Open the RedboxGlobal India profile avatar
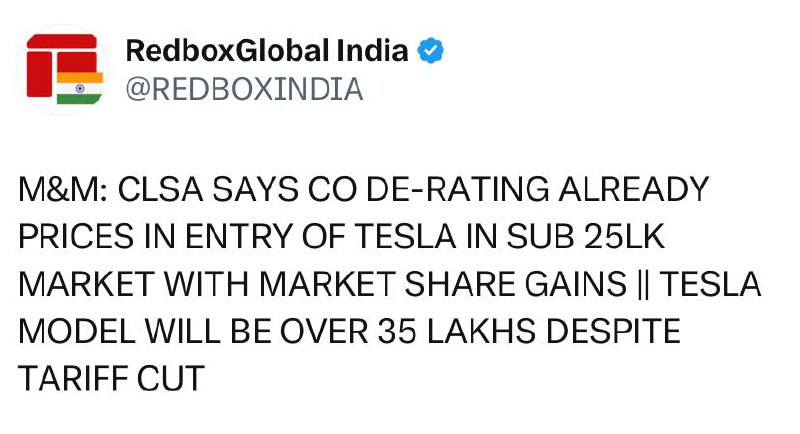 tap(63, 69)
